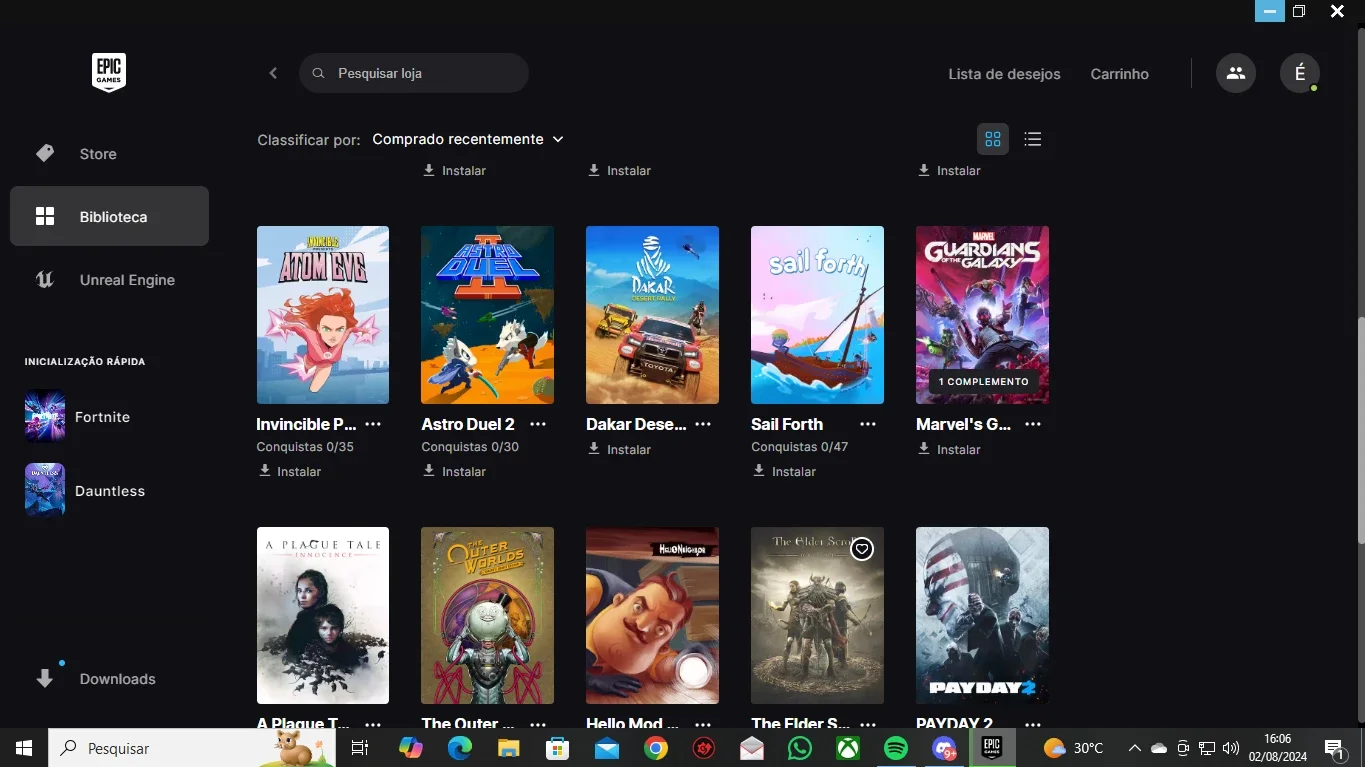The width and height of the screenshot is (1365, 767).
Task: Launch Fortnite from quick launch
Action: (78, 417)
